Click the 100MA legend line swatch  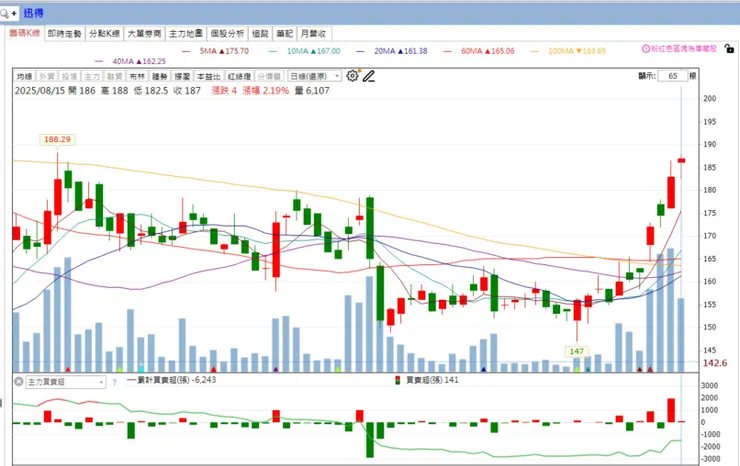tap(534, 51)
